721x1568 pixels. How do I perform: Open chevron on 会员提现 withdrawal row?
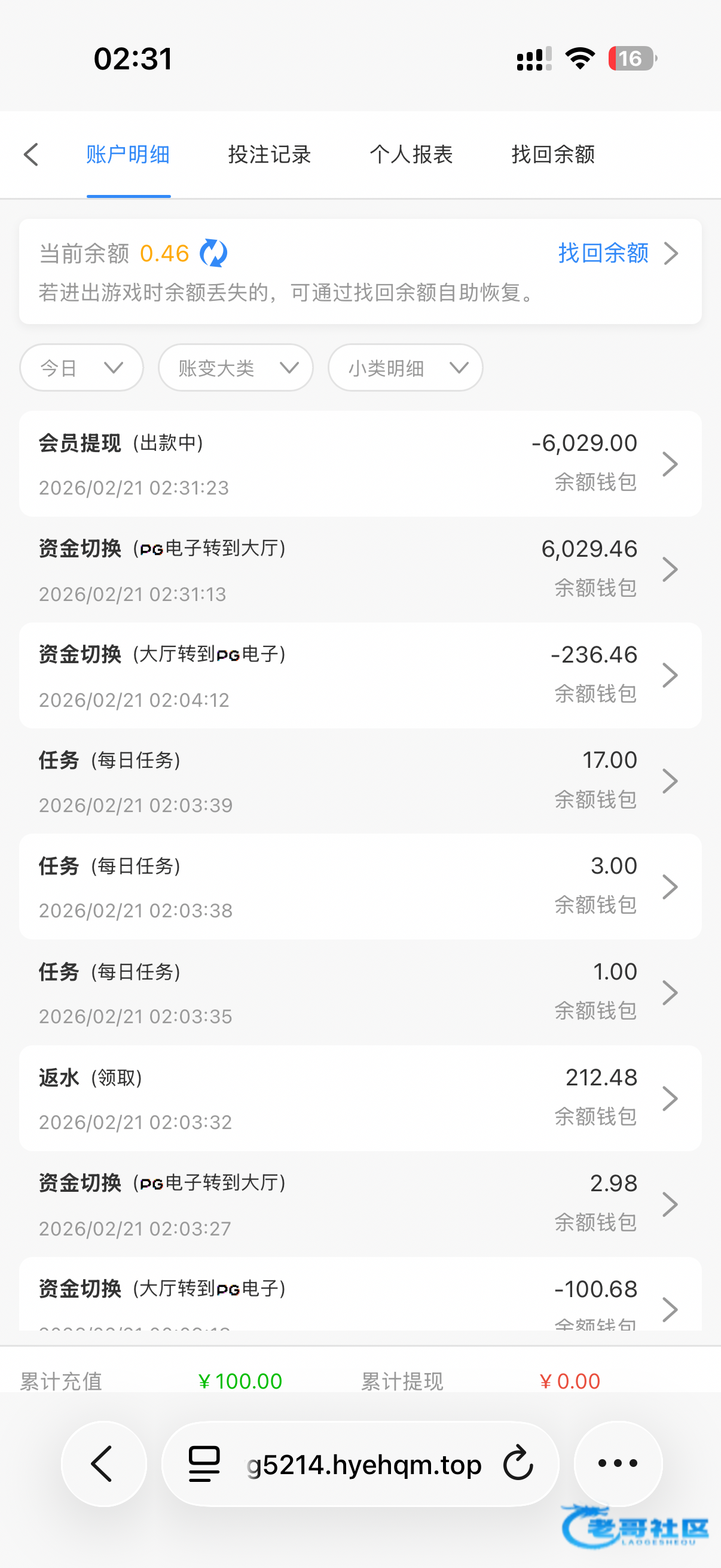(670, 465)
